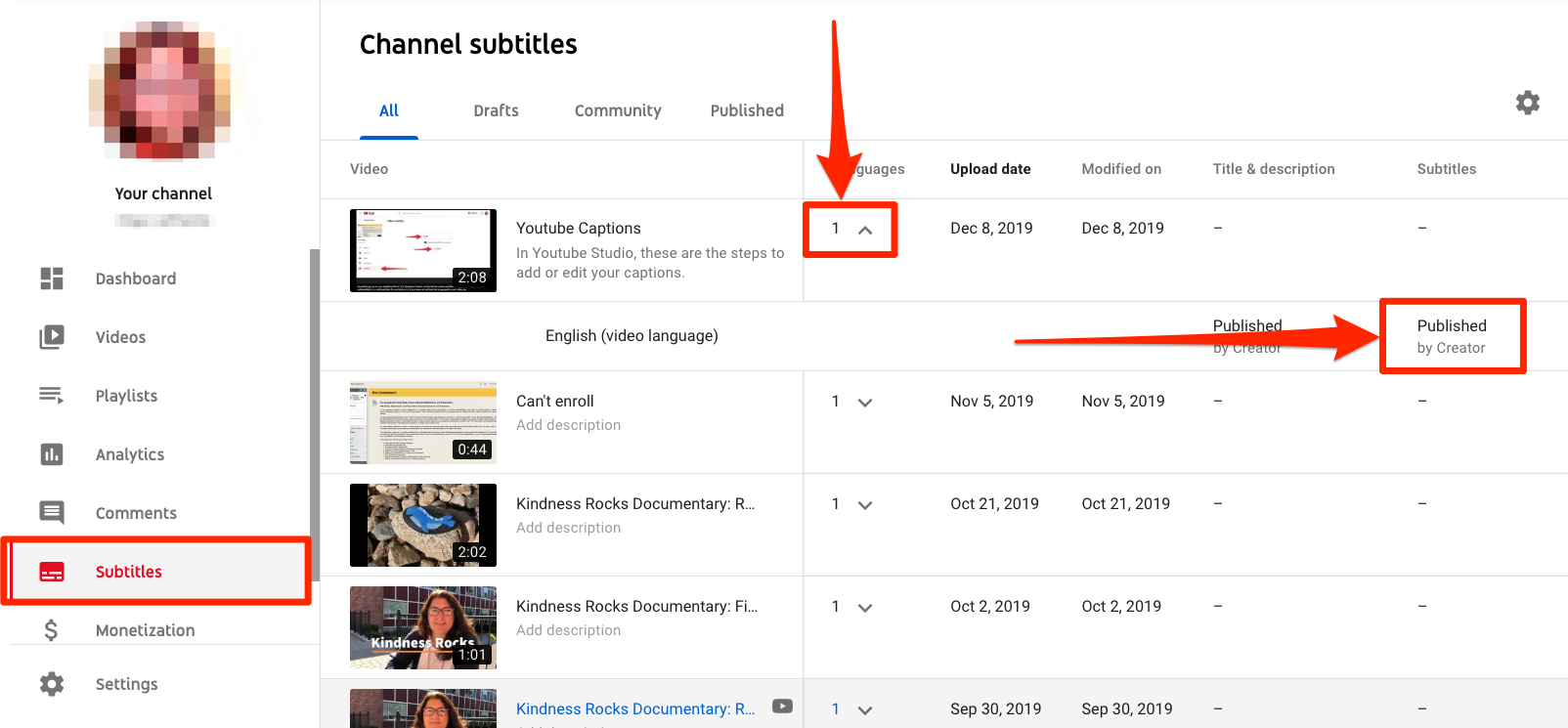Switch to the Drafts tab
1568x728 pixels.
496,110
